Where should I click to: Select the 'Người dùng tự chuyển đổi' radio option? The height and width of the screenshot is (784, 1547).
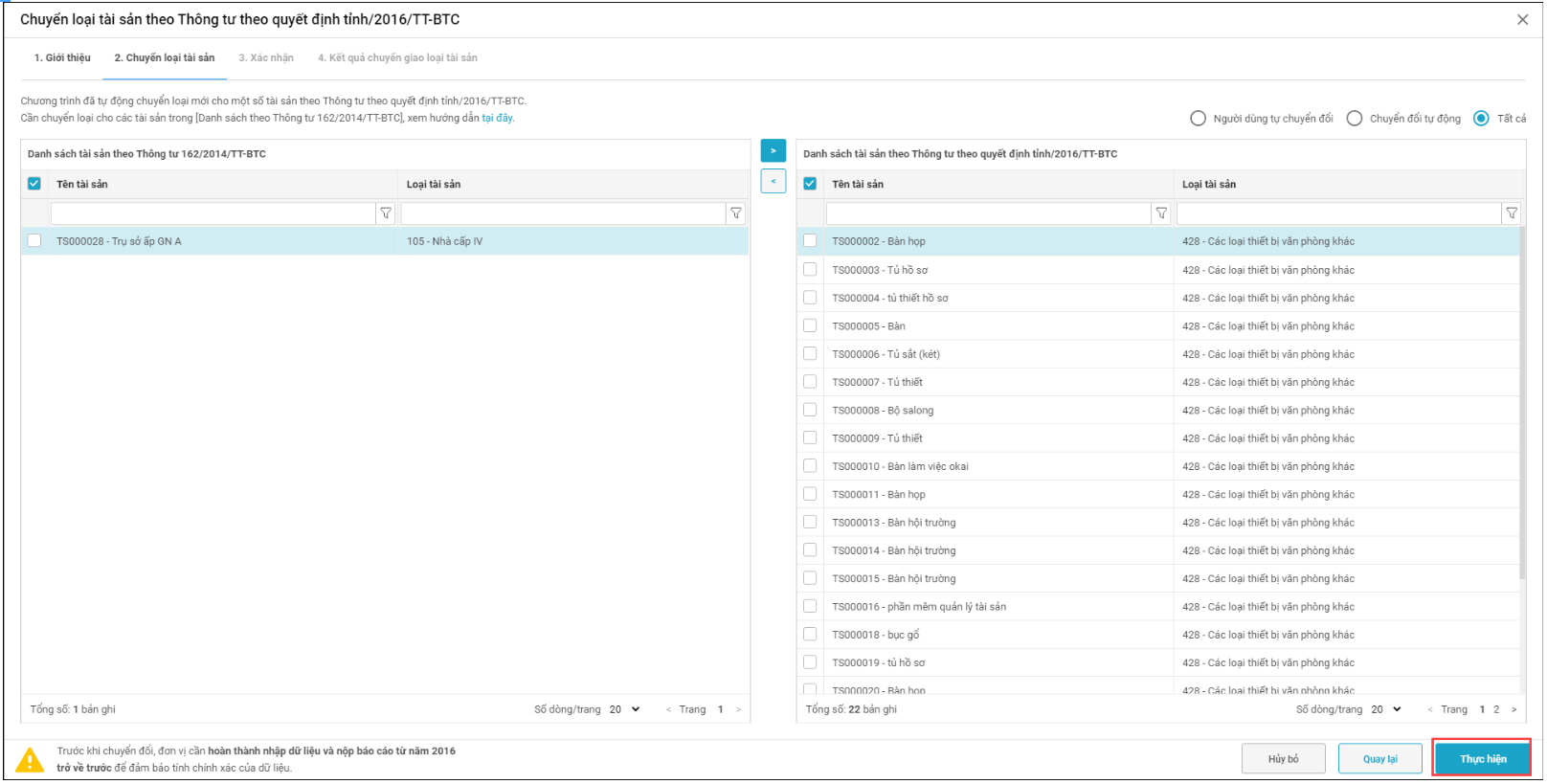pos(1198,119)
